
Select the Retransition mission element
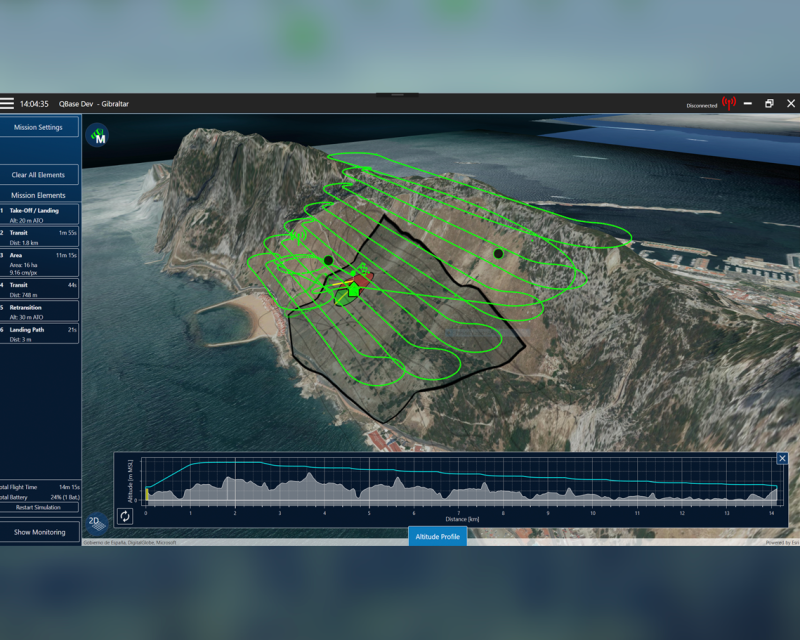pos(39,312)
